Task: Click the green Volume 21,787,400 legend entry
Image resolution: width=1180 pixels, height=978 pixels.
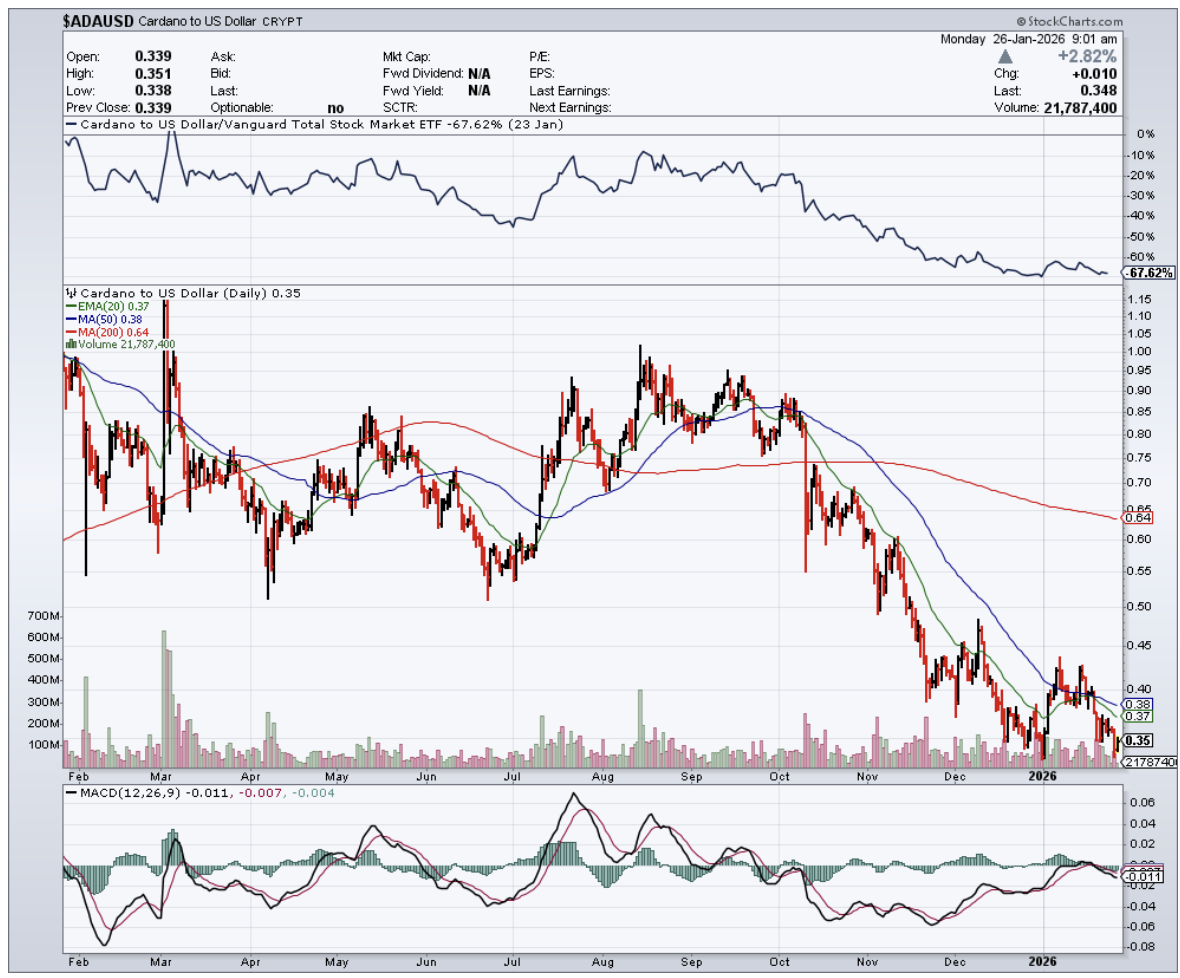Action: 126,345
